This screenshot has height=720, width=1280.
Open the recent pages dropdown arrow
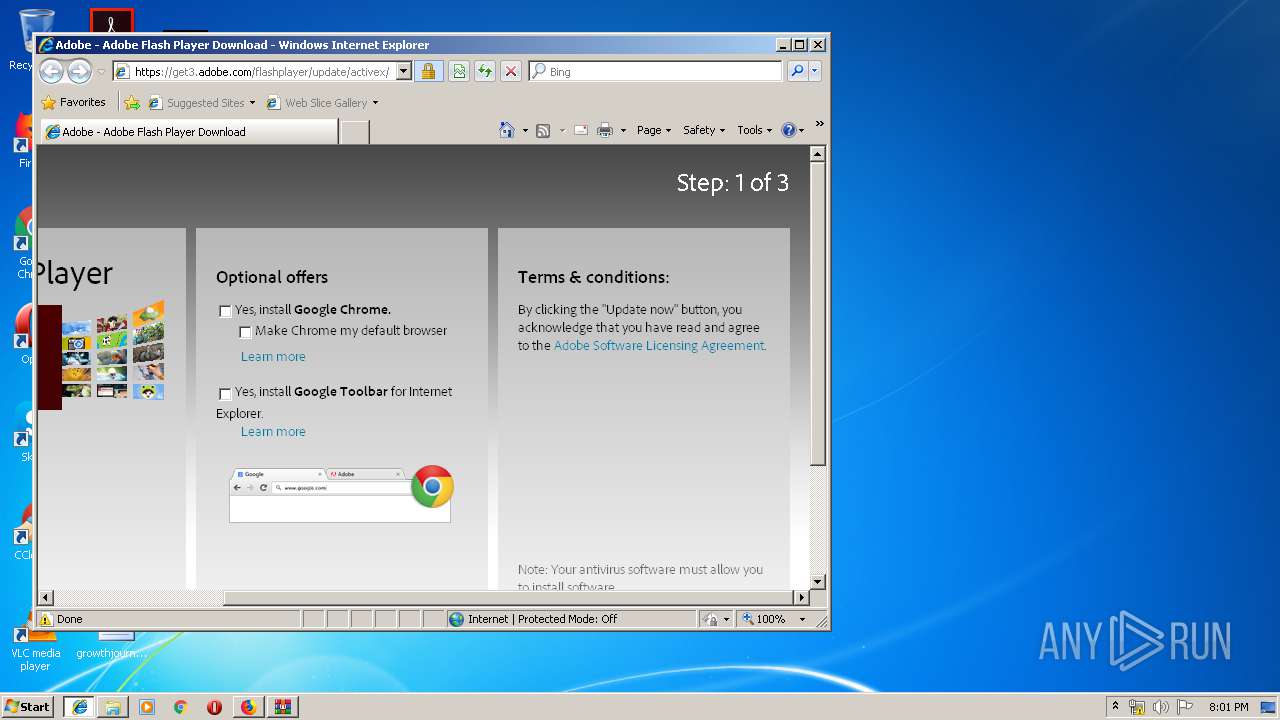[101, 72]
